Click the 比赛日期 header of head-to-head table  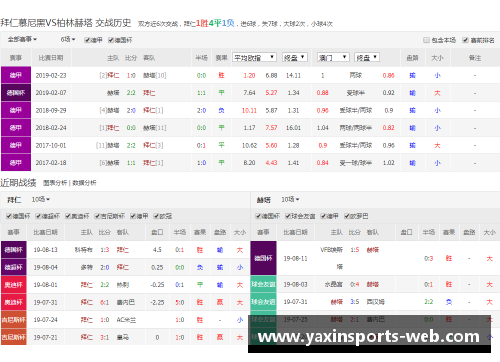coord(51,58)
